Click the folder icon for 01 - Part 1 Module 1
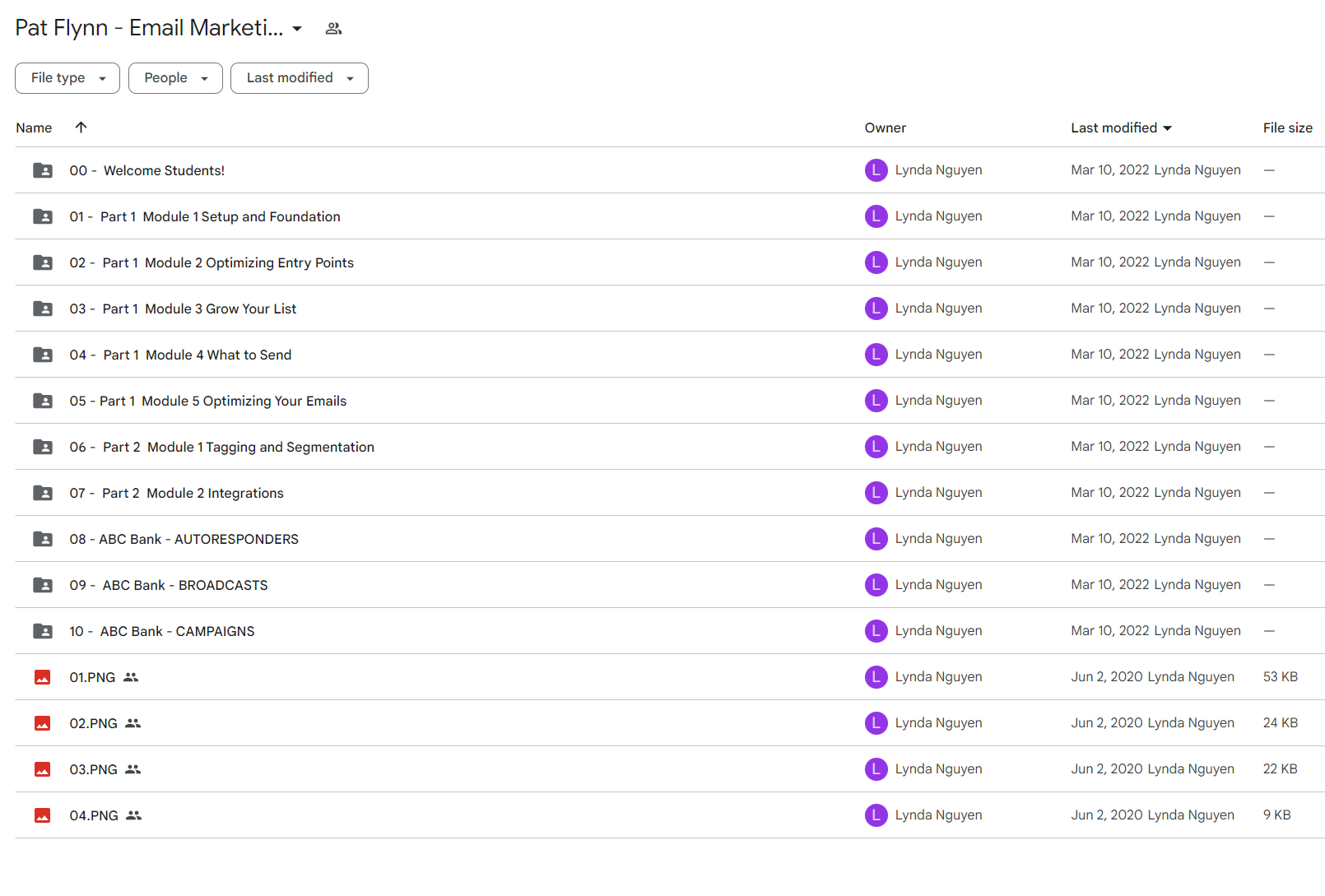This screenshot has height=896, width=1325. (43, 216)
